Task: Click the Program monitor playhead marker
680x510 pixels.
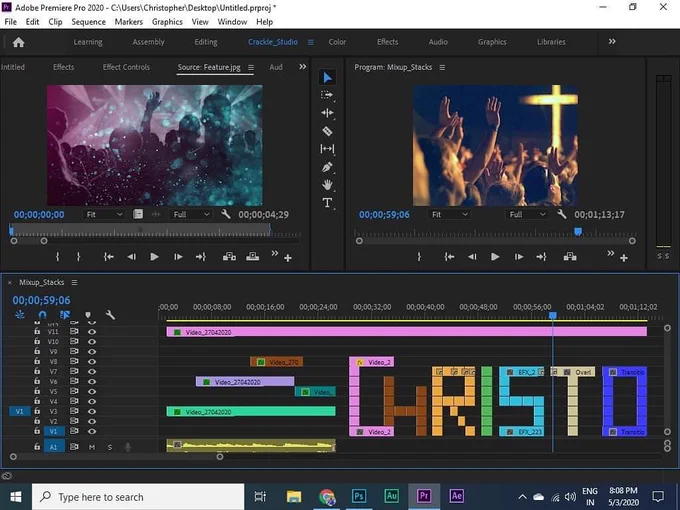Action: point(578,232)
